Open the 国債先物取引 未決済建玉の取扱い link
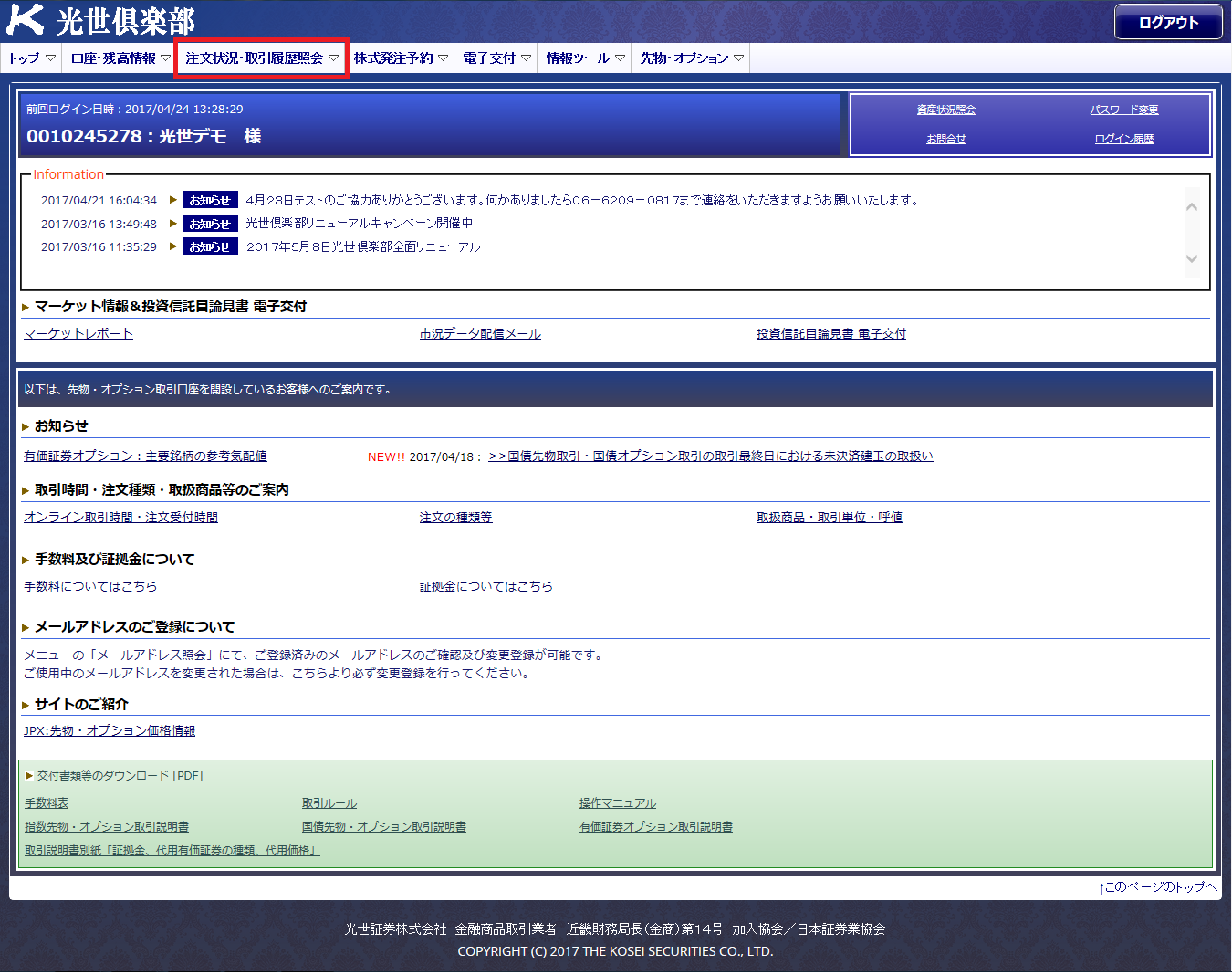Image resolution: width=1232 pixels, height=975 pixels. [711, 456]
